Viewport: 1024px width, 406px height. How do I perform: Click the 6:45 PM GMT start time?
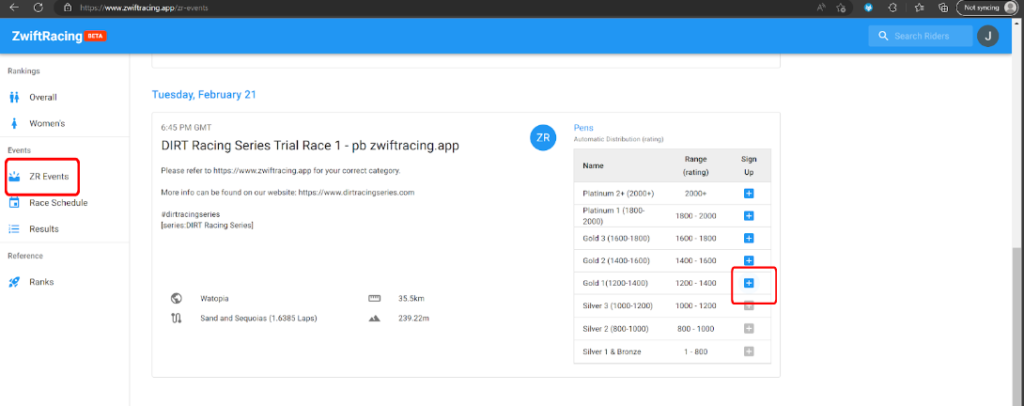click(186, 128)
